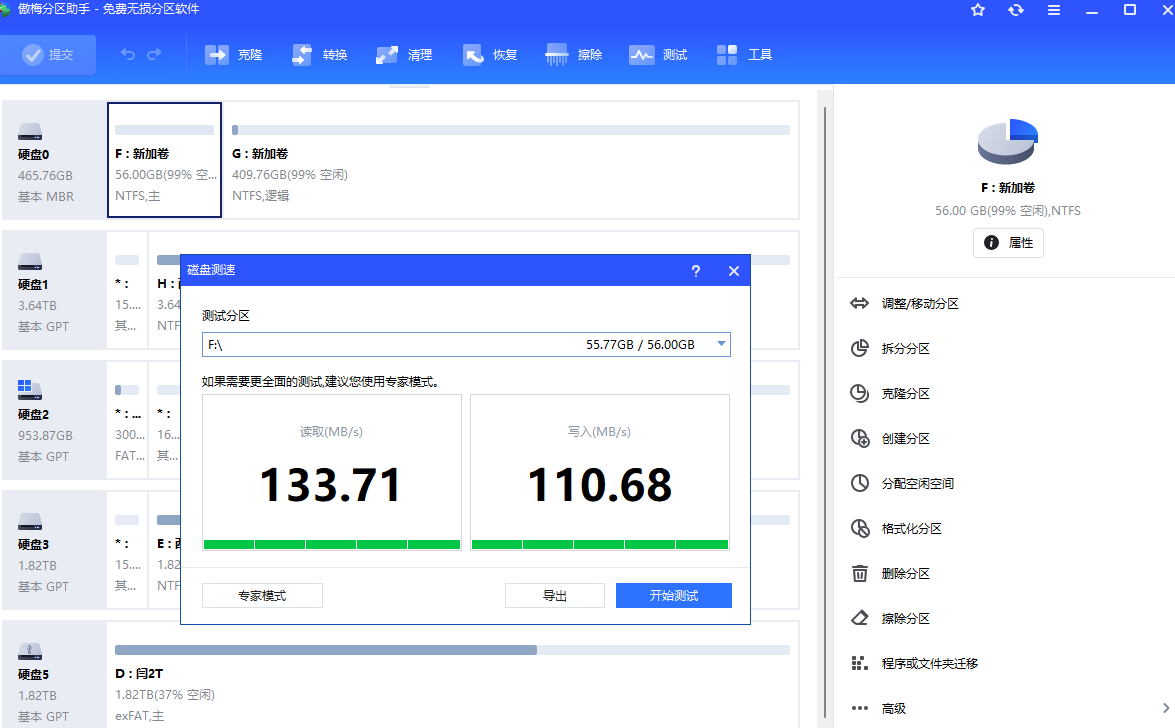Open the 克隆 (clone) toolbar menu
This screenshot has height=728, width=1175.
(x=234, y=55)
